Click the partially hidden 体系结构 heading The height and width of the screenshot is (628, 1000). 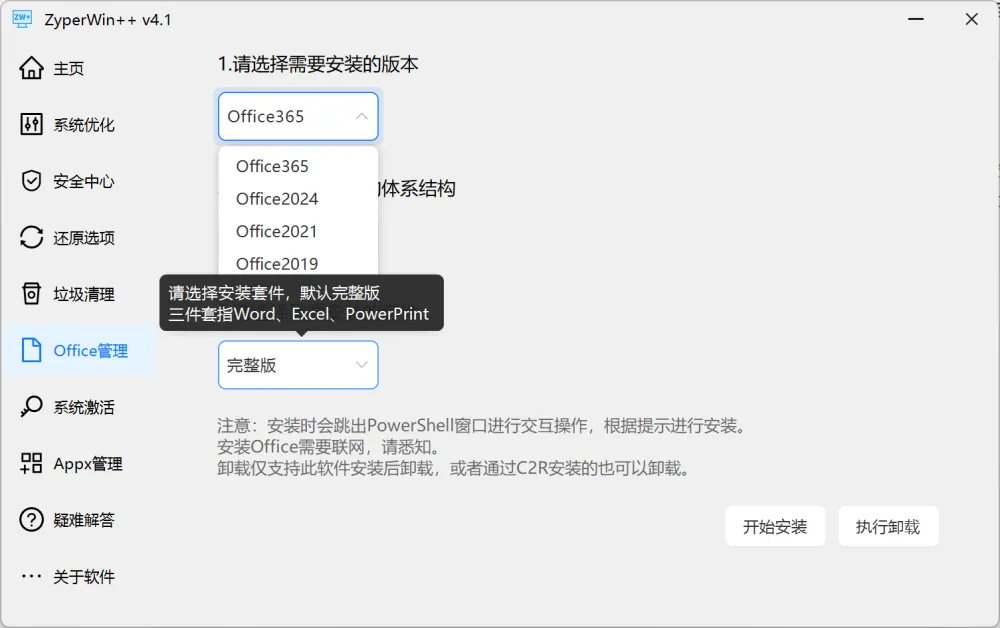tap(418, 189)
